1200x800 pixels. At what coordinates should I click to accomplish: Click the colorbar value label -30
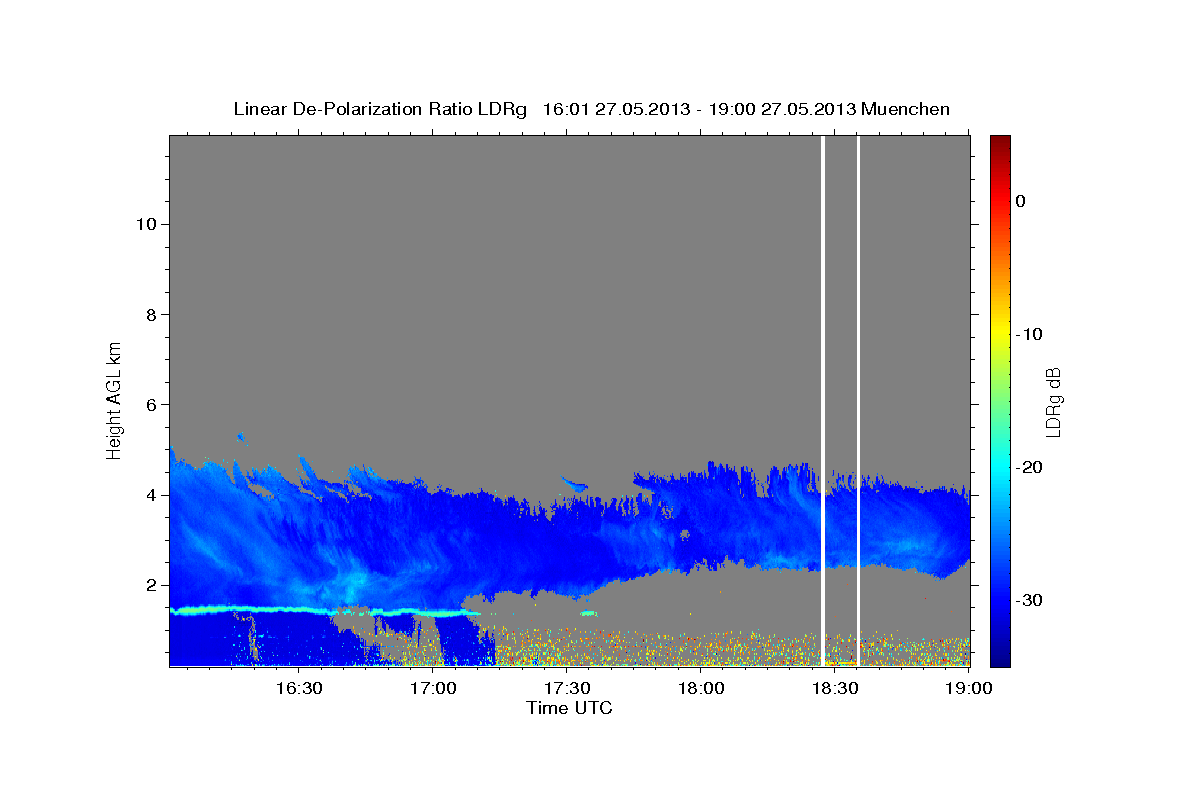(x=1029, y=600)
